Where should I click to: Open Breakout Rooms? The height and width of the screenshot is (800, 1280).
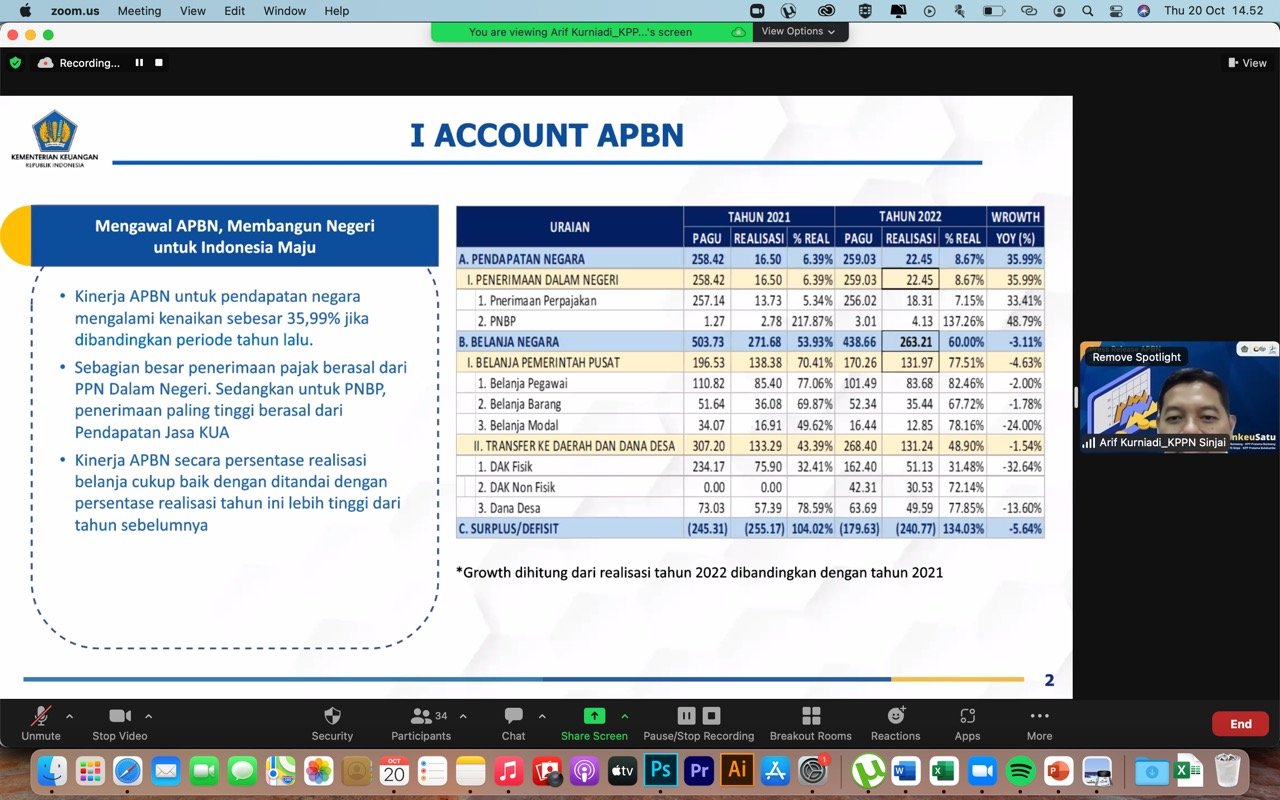click(x=810, y=716)
